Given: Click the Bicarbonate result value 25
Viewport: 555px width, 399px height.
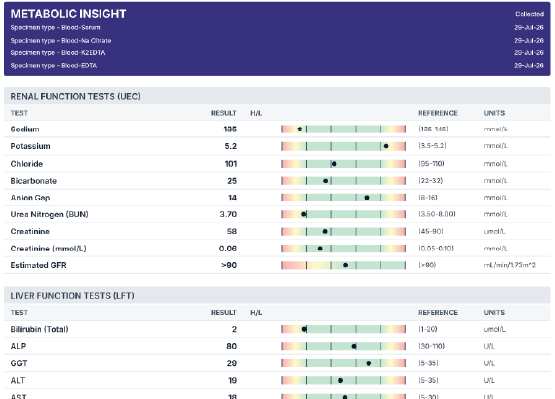Looking at the screenshot, I should coord(232,181).
